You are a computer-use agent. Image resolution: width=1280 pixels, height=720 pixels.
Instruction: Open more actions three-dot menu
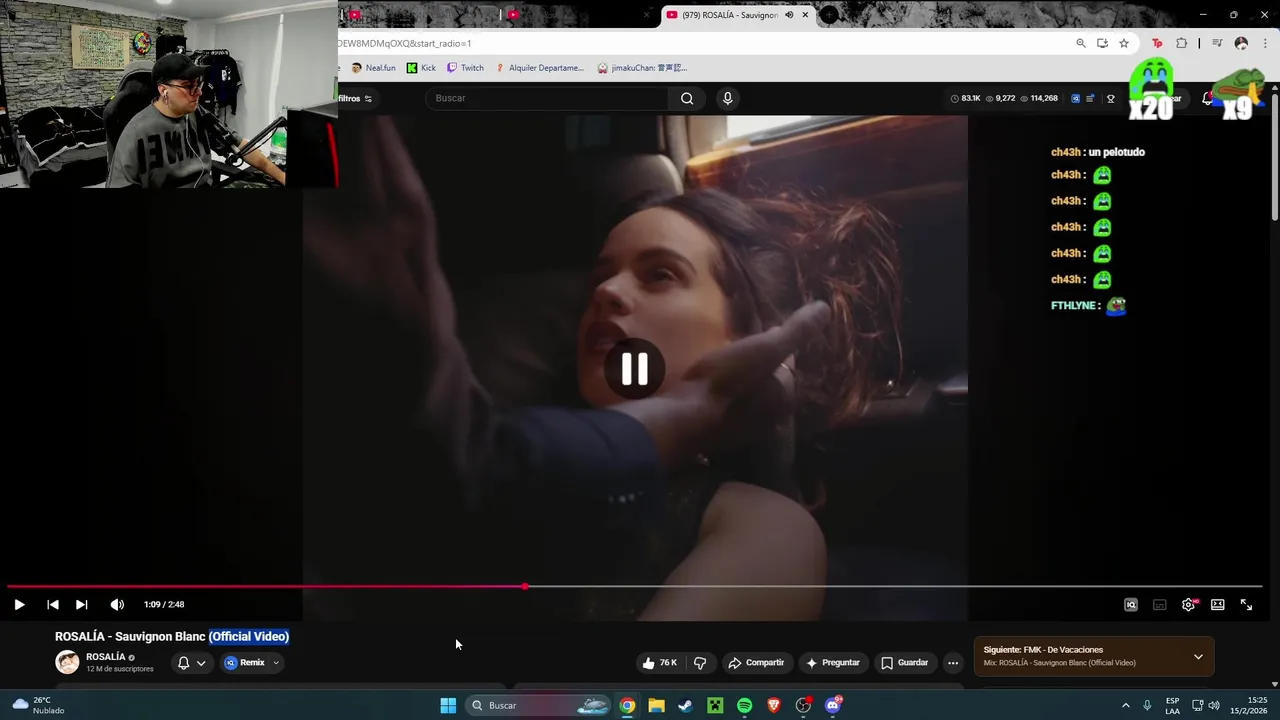click(953, 662)
